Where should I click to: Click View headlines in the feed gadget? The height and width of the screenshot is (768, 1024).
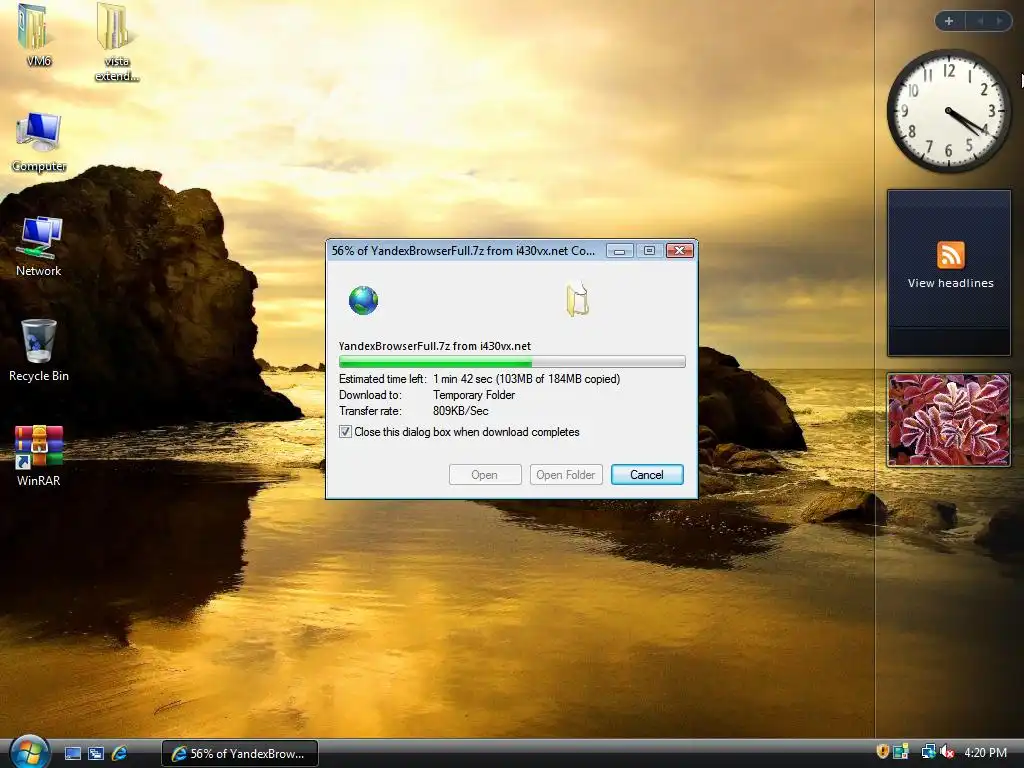pyautogui.click(x=950, y=283)
